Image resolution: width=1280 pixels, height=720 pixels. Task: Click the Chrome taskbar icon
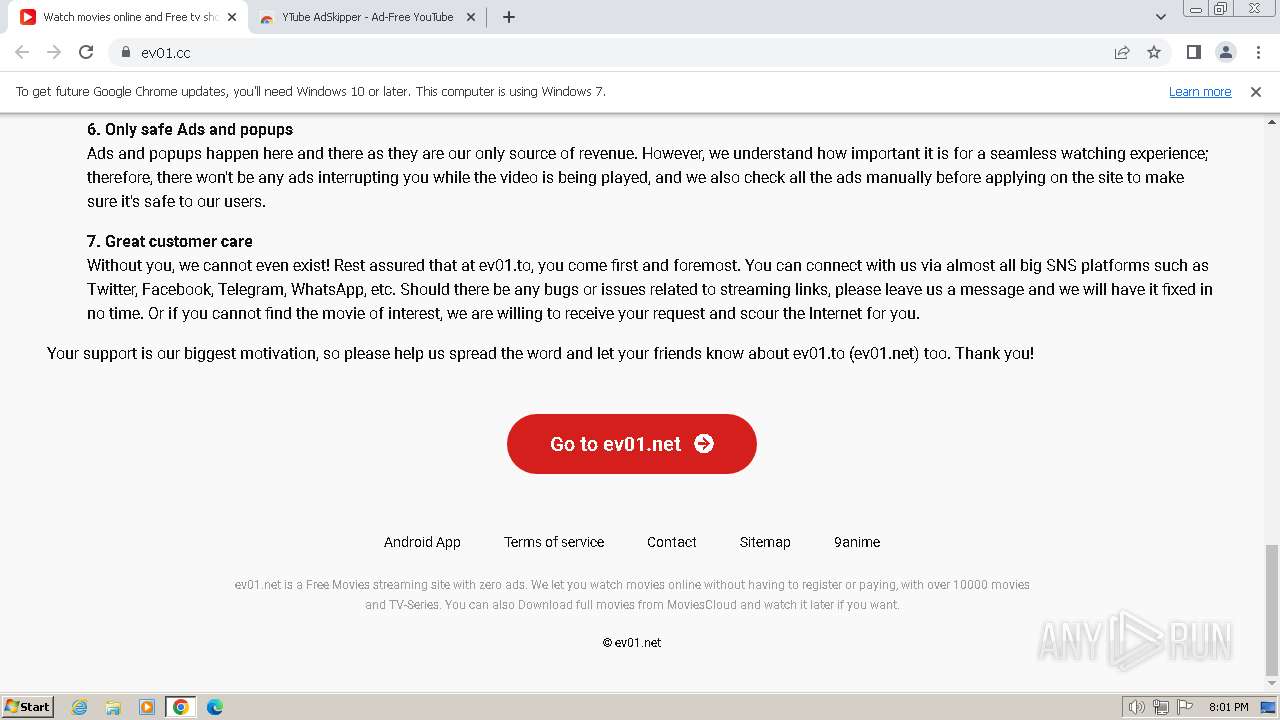[181, 707]
